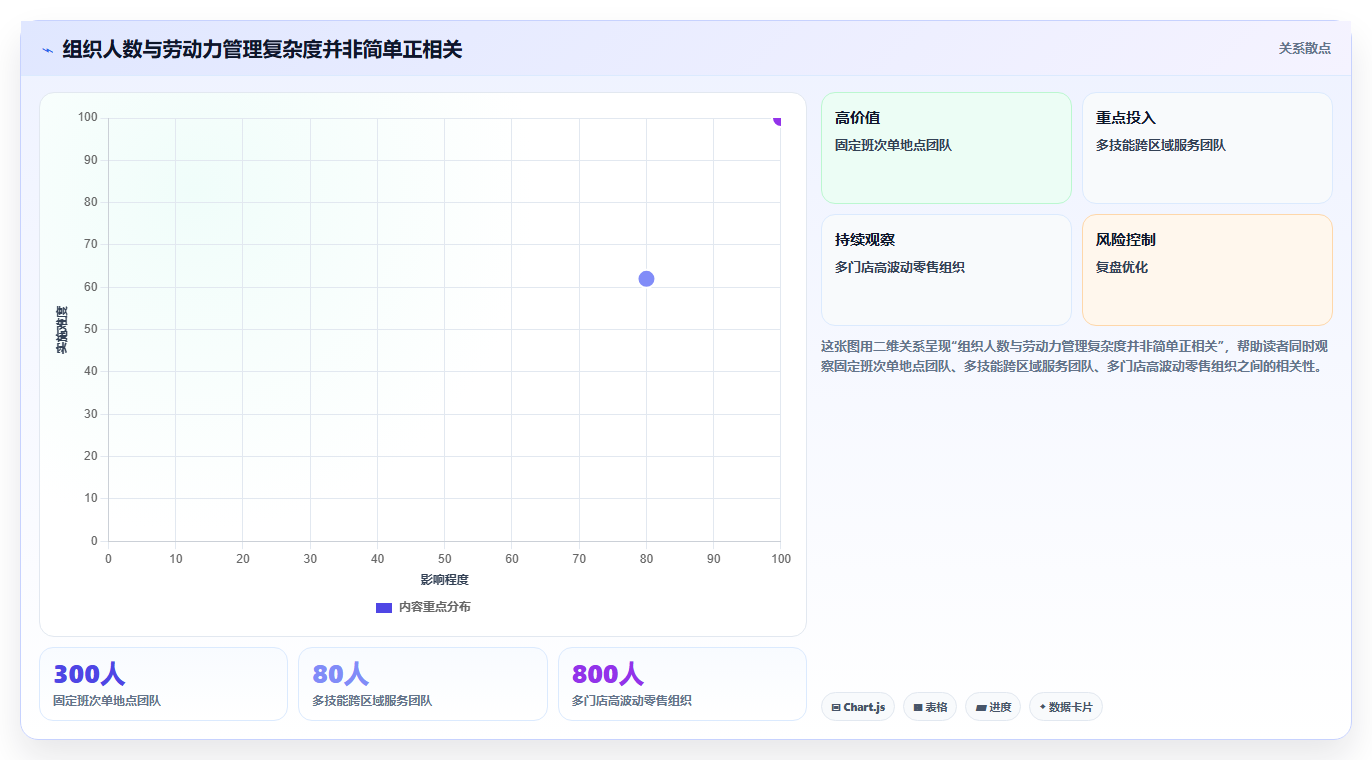Click 固定班次单地点团队 under 300人
1372x760 pixels.
tap(107, 701)
